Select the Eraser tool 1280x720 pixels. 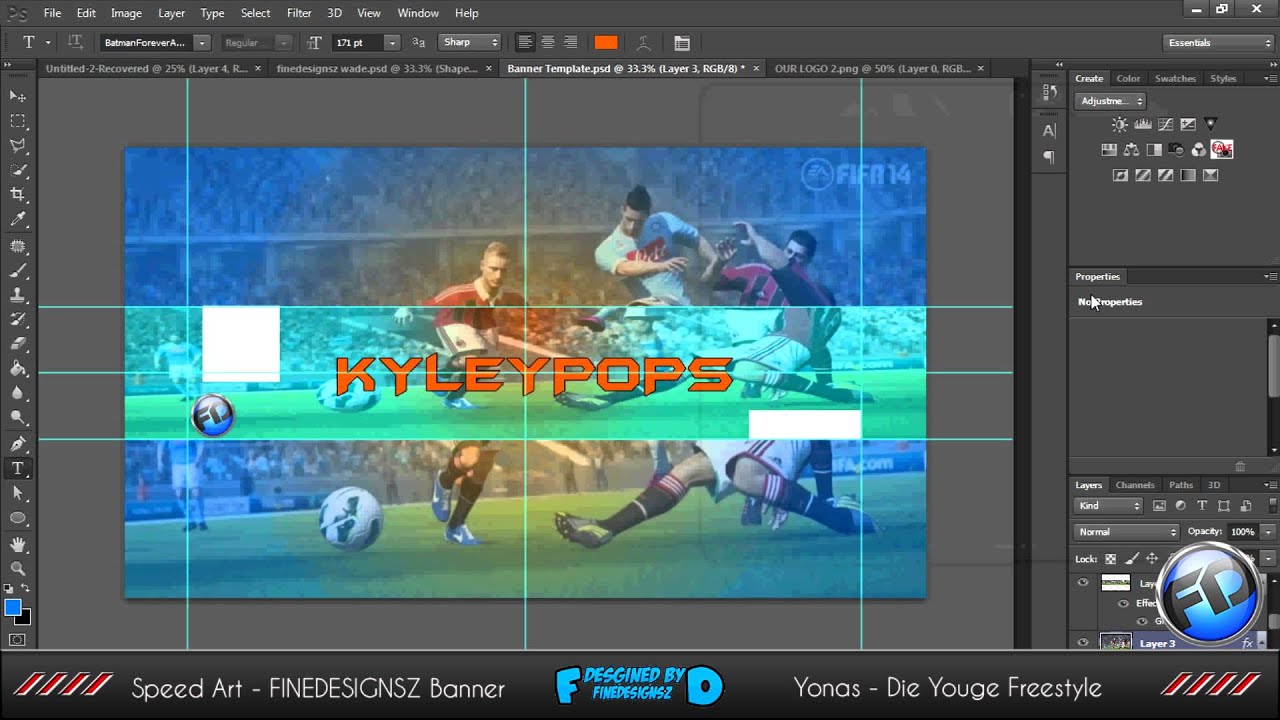pyautogui.click(x=18, y=344)
